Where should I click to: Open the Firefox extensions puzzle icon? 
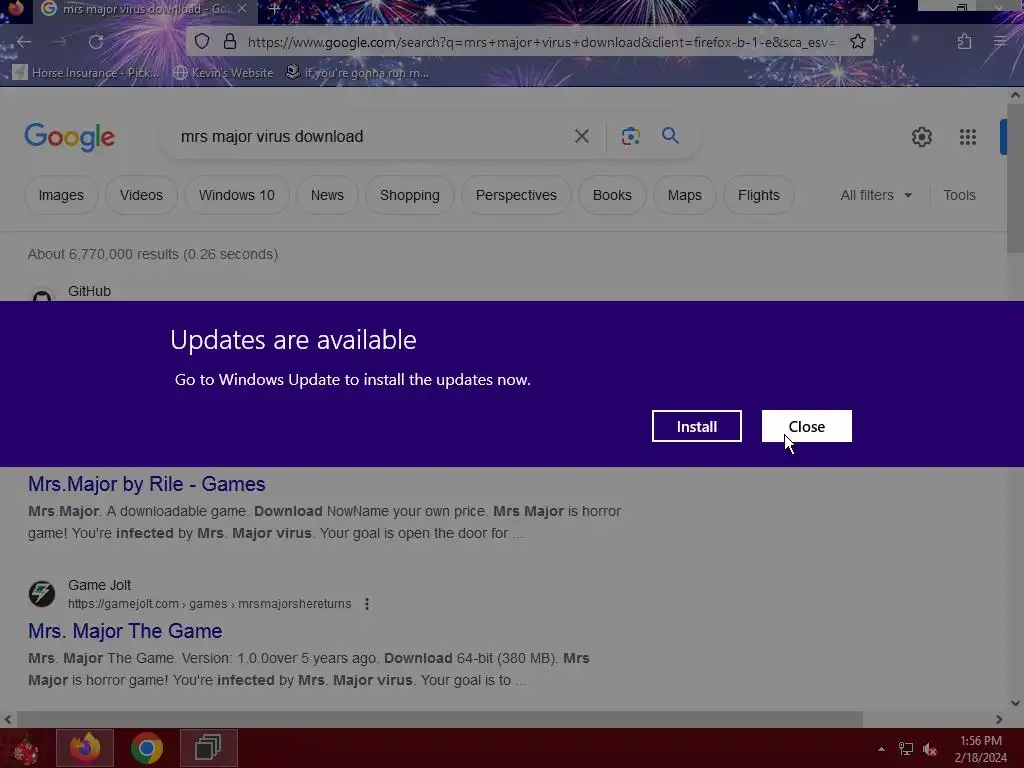point(964,42)
